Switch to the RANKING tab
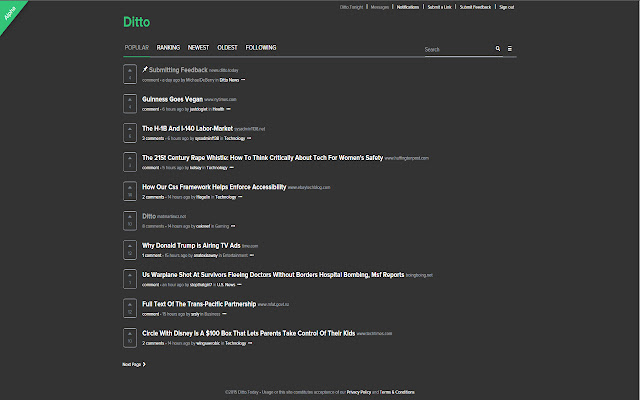The width and height of the screenshot is (640, 400). [x=168, y=48]
